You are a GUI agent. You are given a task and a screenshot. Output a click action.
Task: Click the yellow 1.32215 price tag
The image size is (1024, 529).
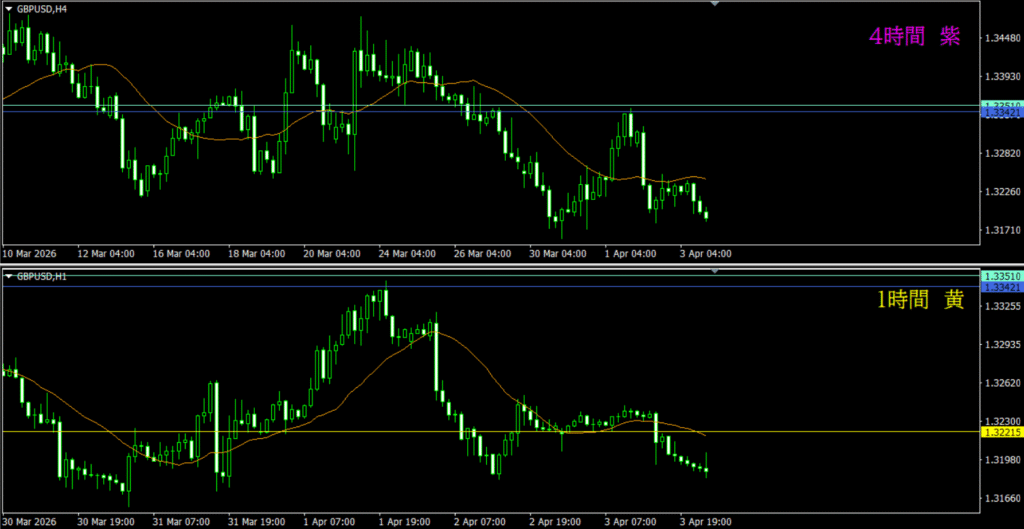coord(1001,432)
